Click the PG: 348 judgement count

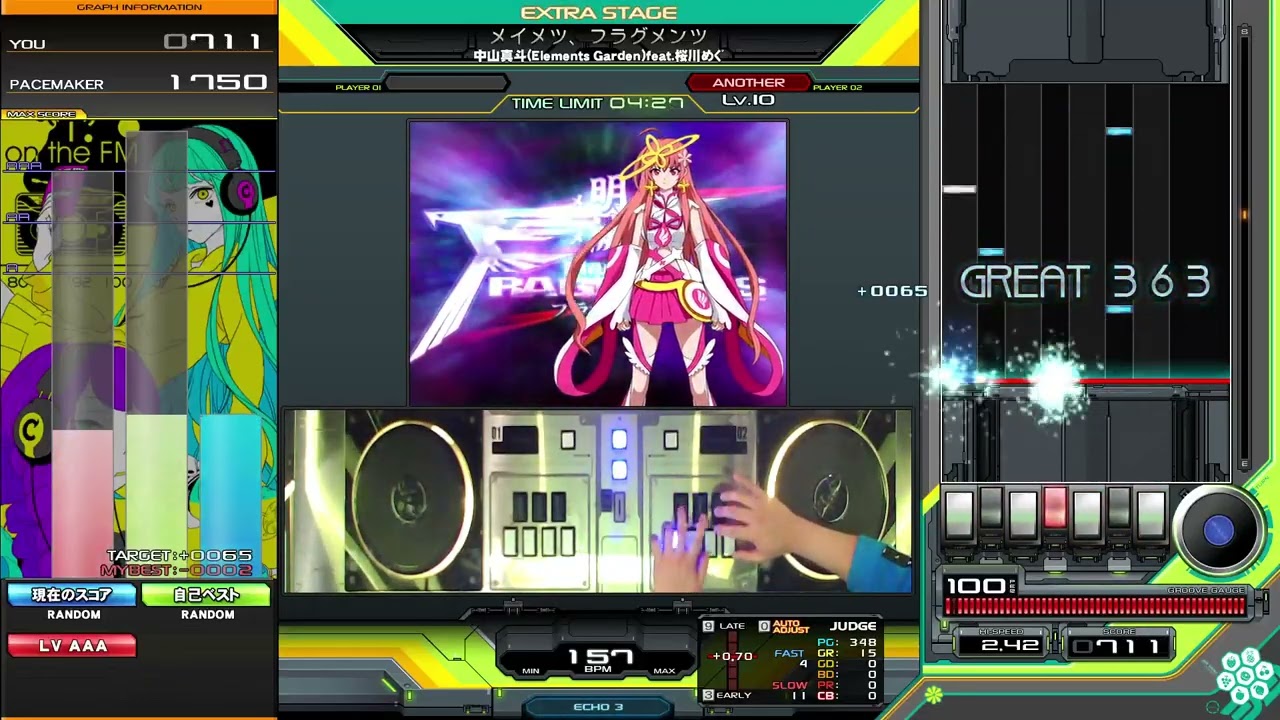(x=847, y=643)
